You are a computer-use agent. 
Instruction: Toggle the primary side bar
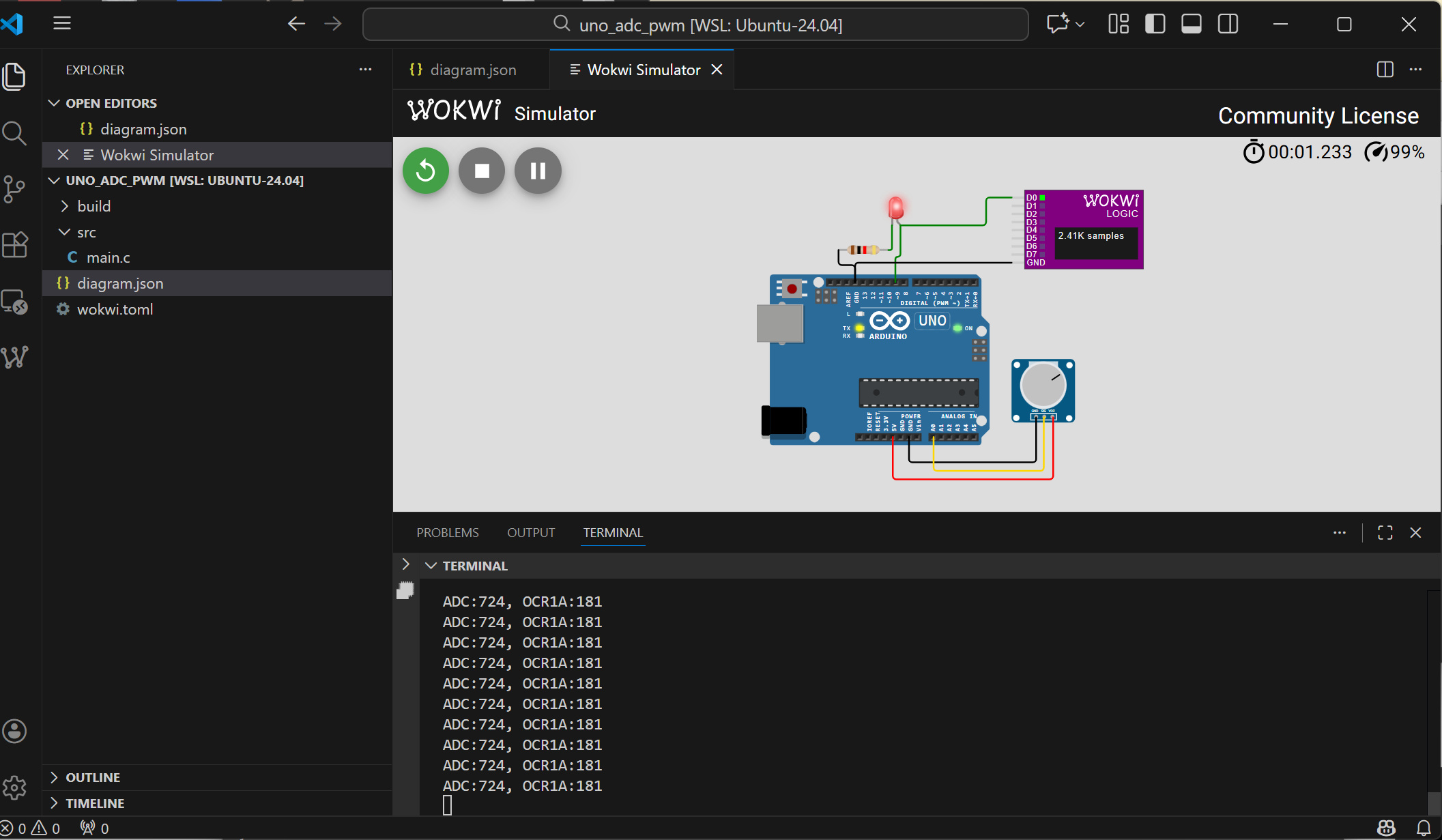tap(1155, 25)
